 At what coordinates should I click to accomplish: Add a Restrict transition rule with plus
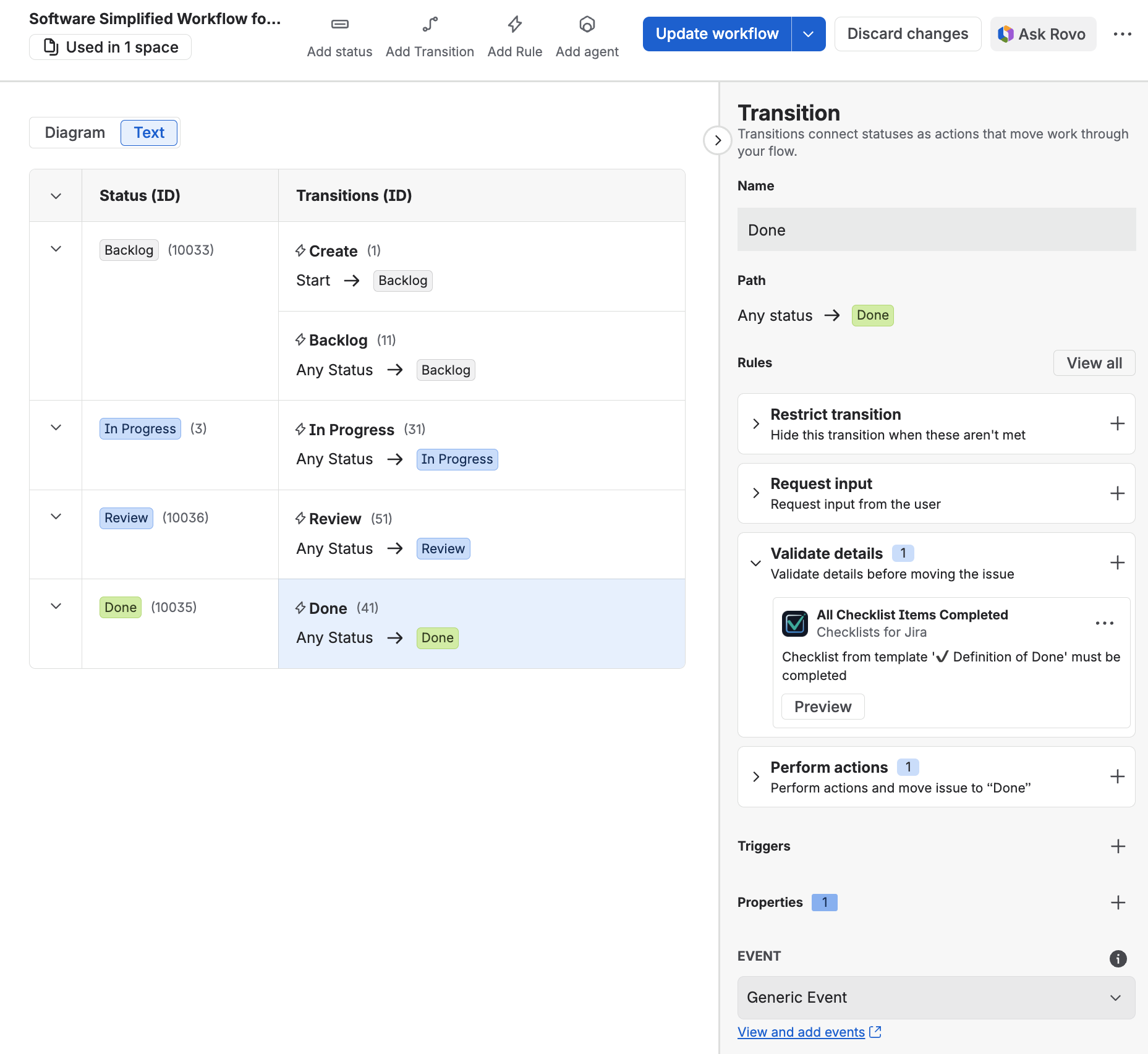1116,423
